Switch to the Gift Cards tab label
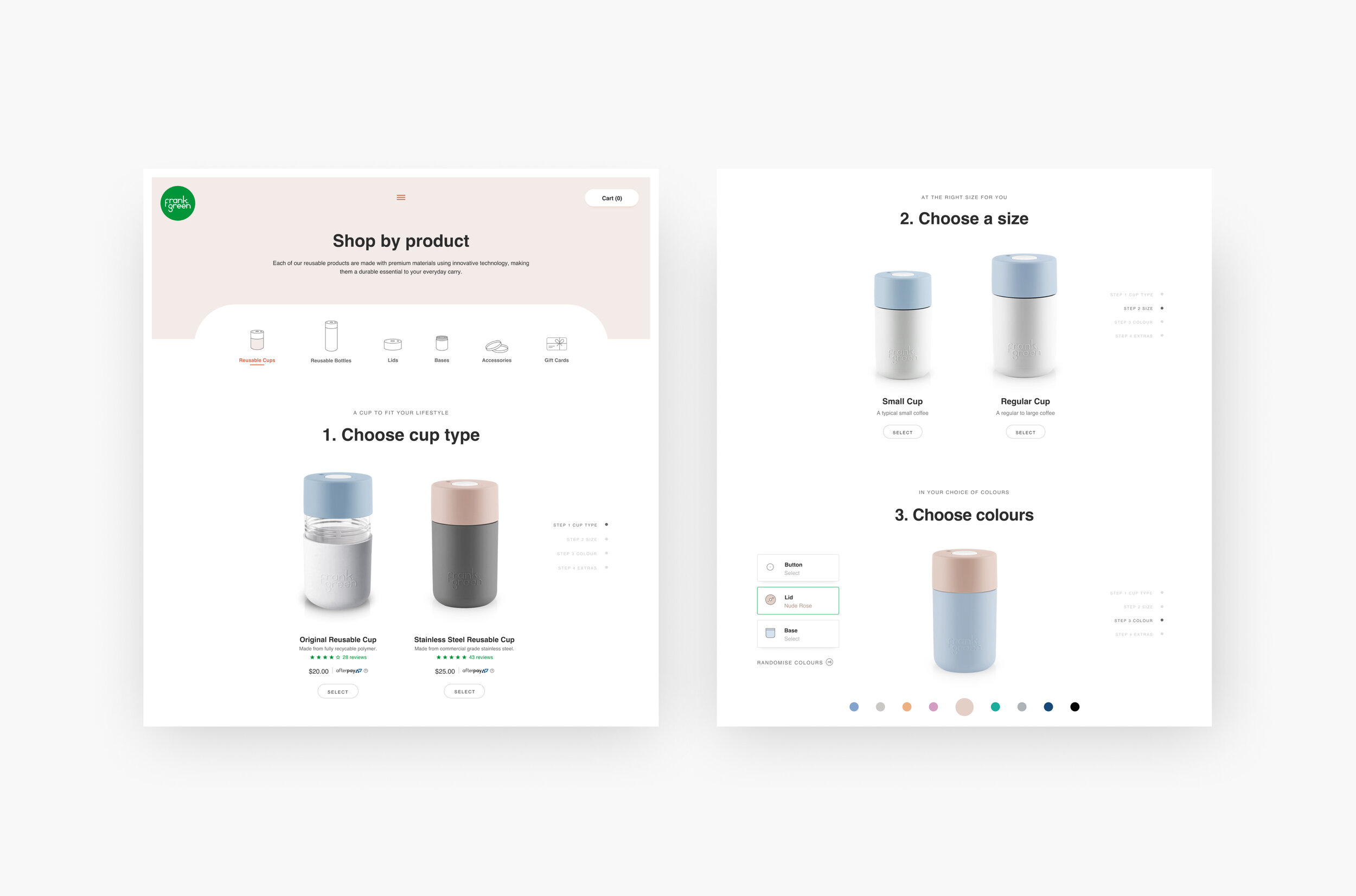Screen dimensions: 1356x896 tap(557, 360)
